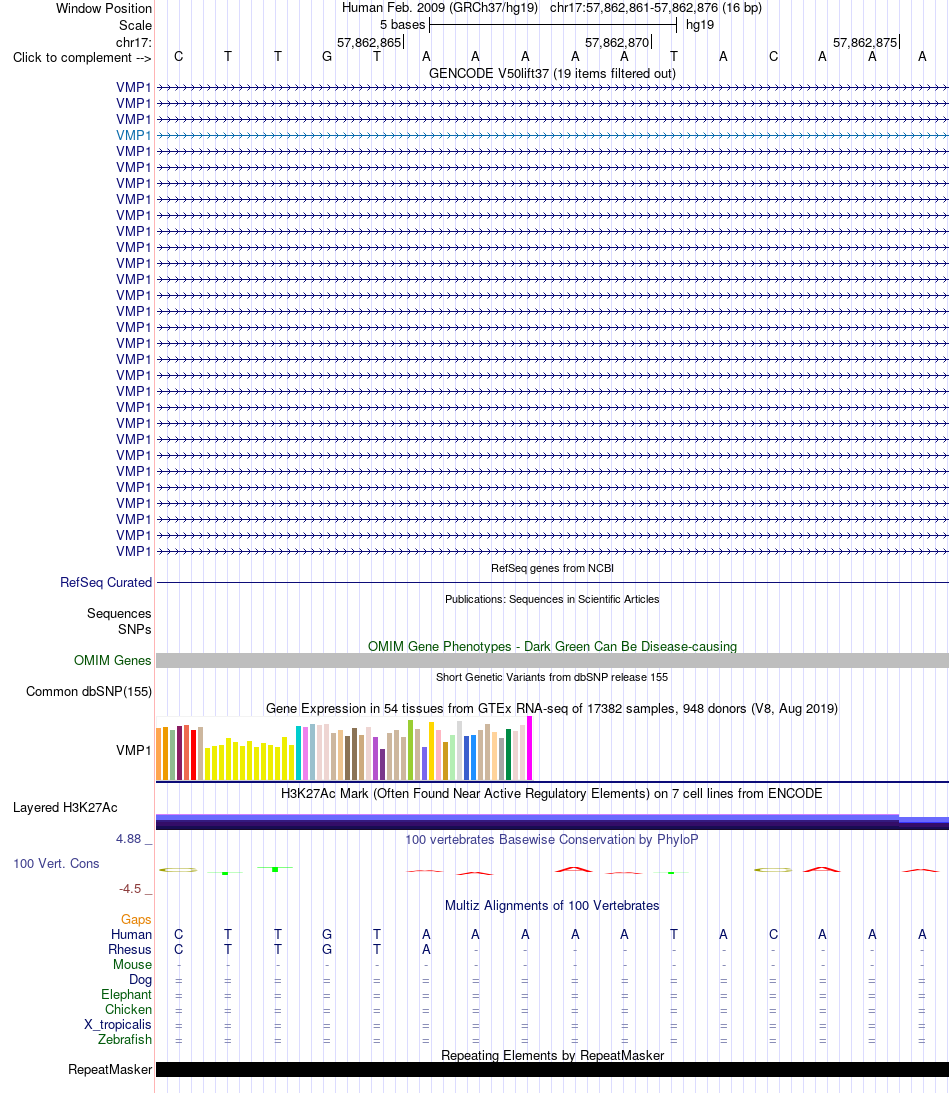Open 'Short Genetic Variants from dbSNP release 155'
Image resolution: width=950 pixels, height=1093 pixels.
552,677
